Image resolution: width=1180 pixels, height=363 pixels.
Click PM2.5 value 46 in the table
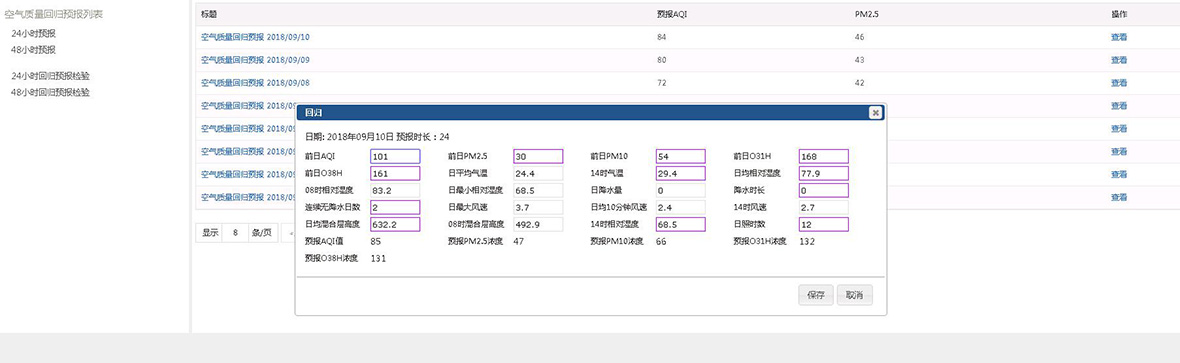point(859,37)
